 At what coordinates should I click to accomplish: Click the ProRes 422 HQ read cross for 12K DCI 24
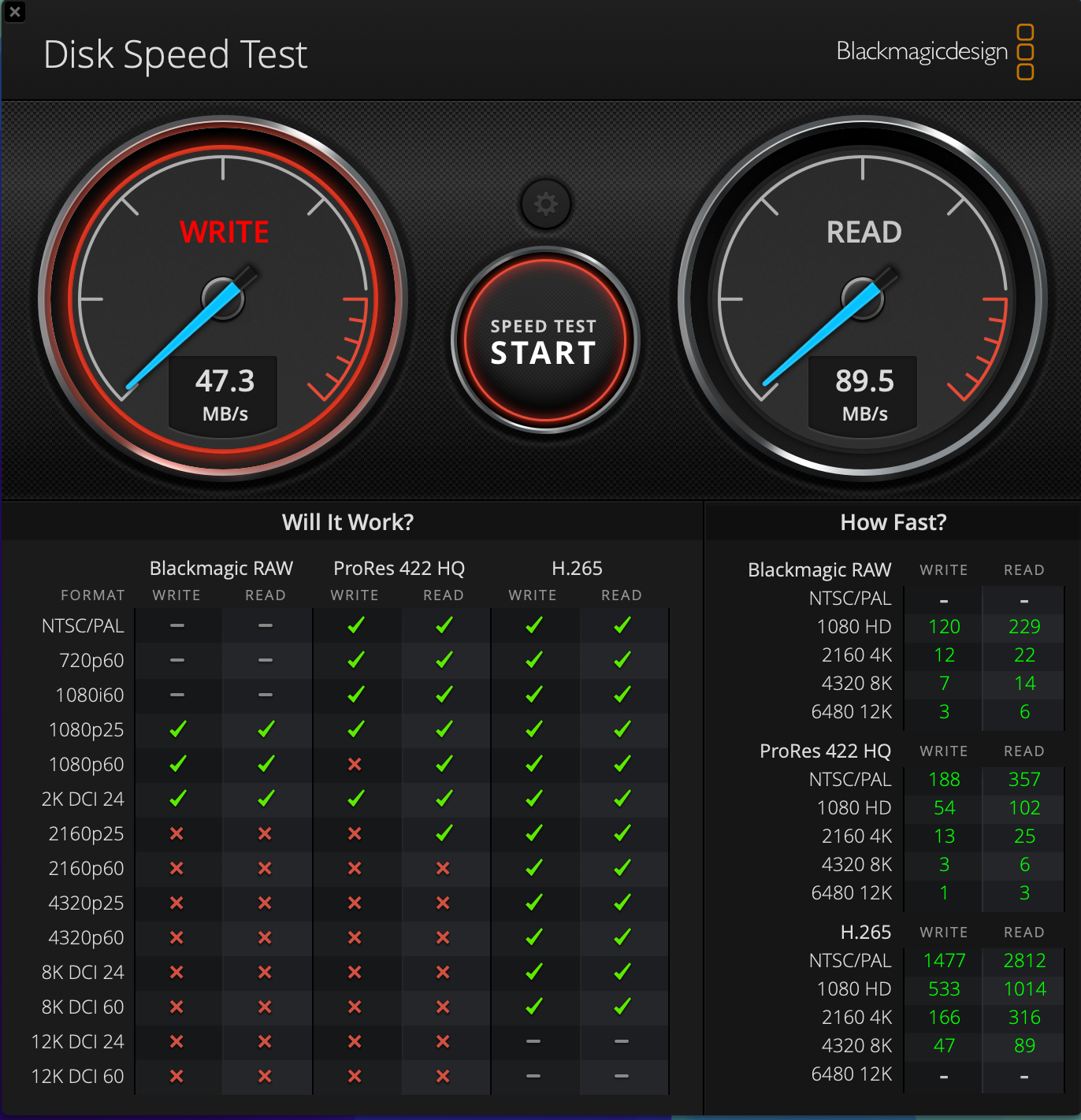[443, 1041]
